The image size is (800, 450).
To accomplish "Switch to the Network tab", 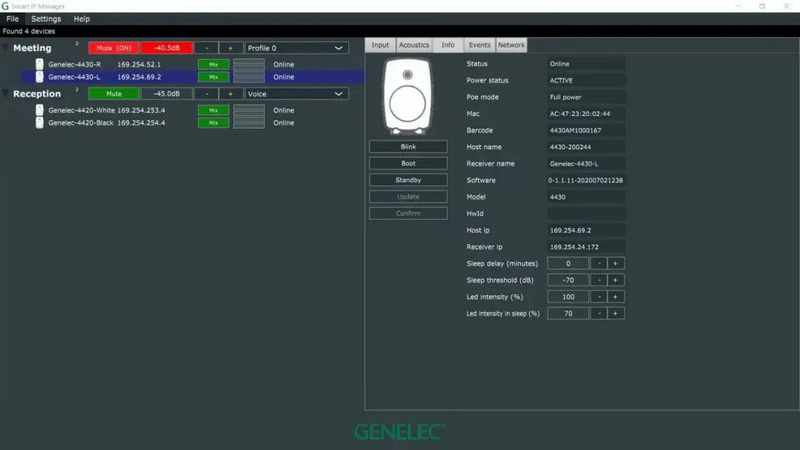I will click(x=511, y=45).
